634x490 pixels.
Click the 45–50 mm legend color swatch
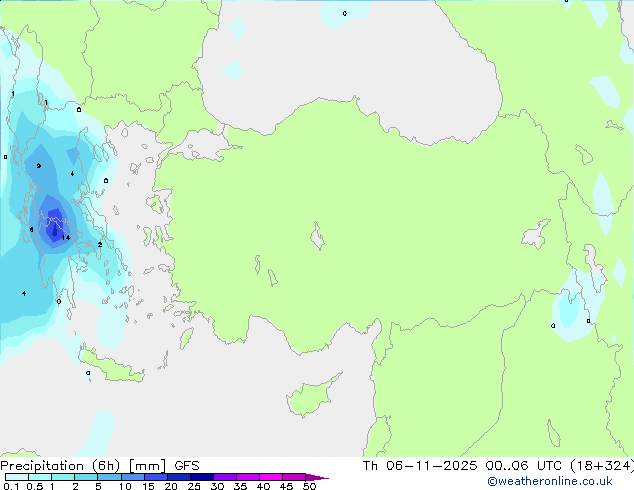(x=294, y=477)
